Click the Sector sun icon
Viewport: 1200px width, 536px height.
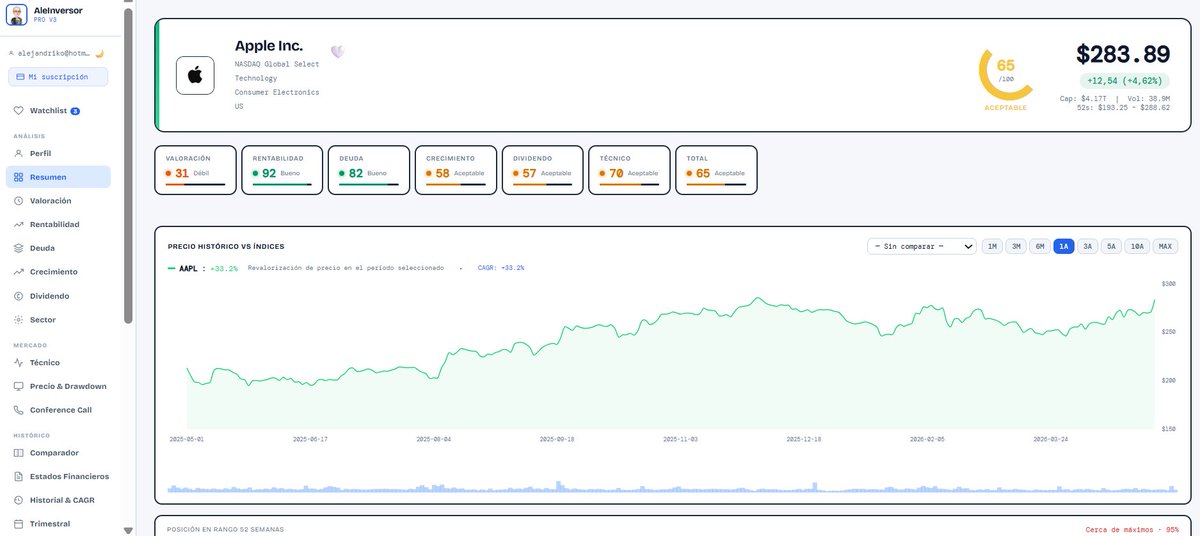[x=19, y=320]
